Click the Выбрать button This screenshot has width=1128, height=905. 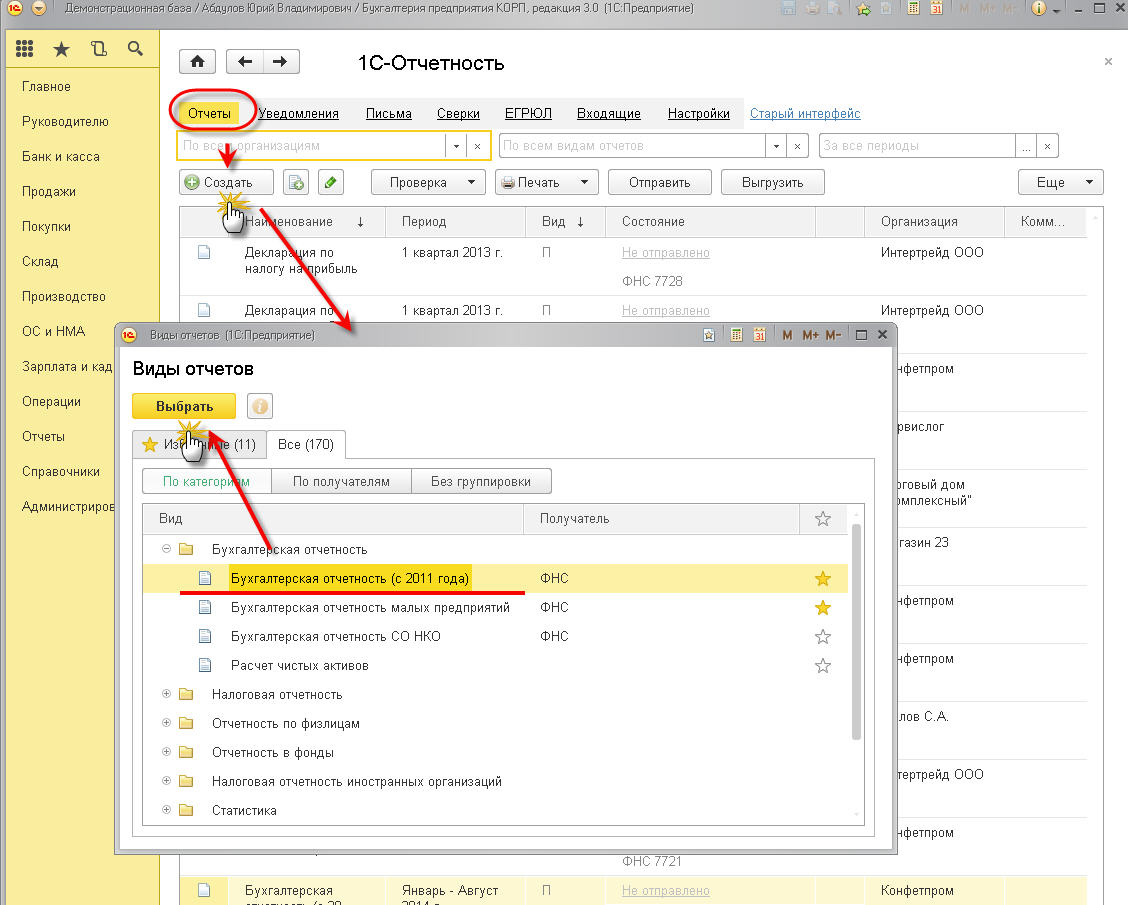coord(184,406)
